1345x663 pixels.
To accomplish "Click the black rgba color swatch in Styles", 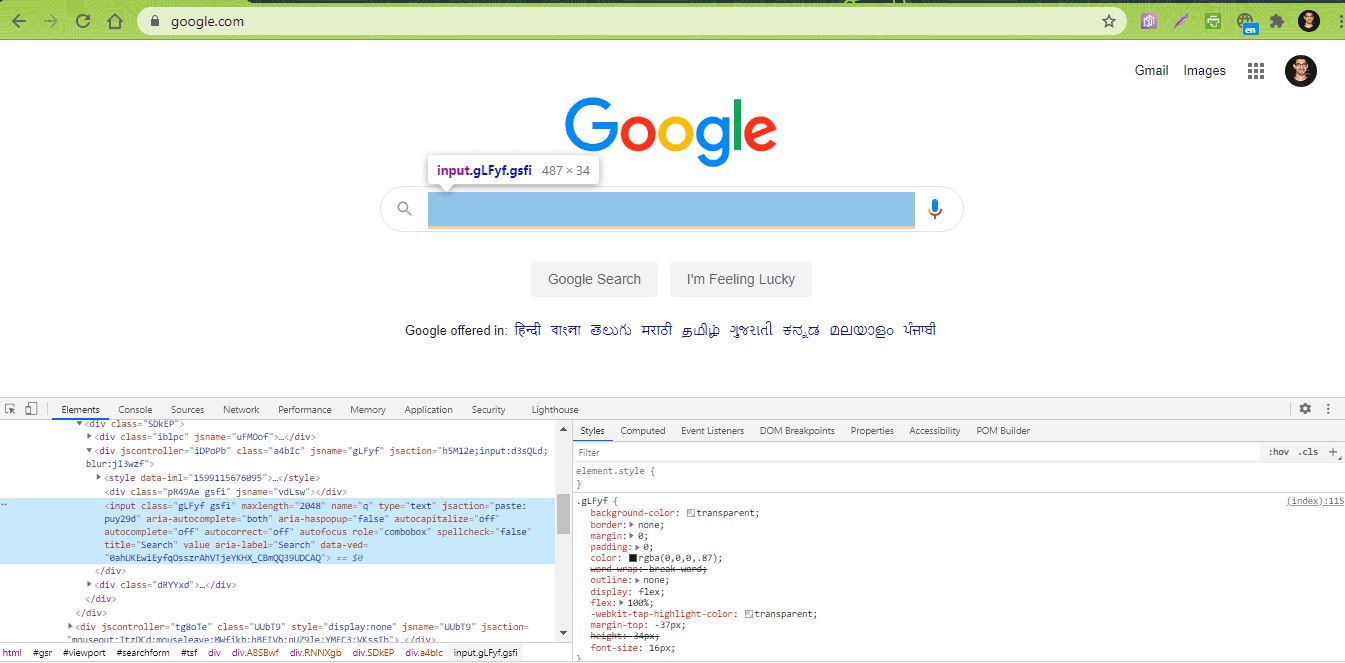I will [x=633, y=557].
